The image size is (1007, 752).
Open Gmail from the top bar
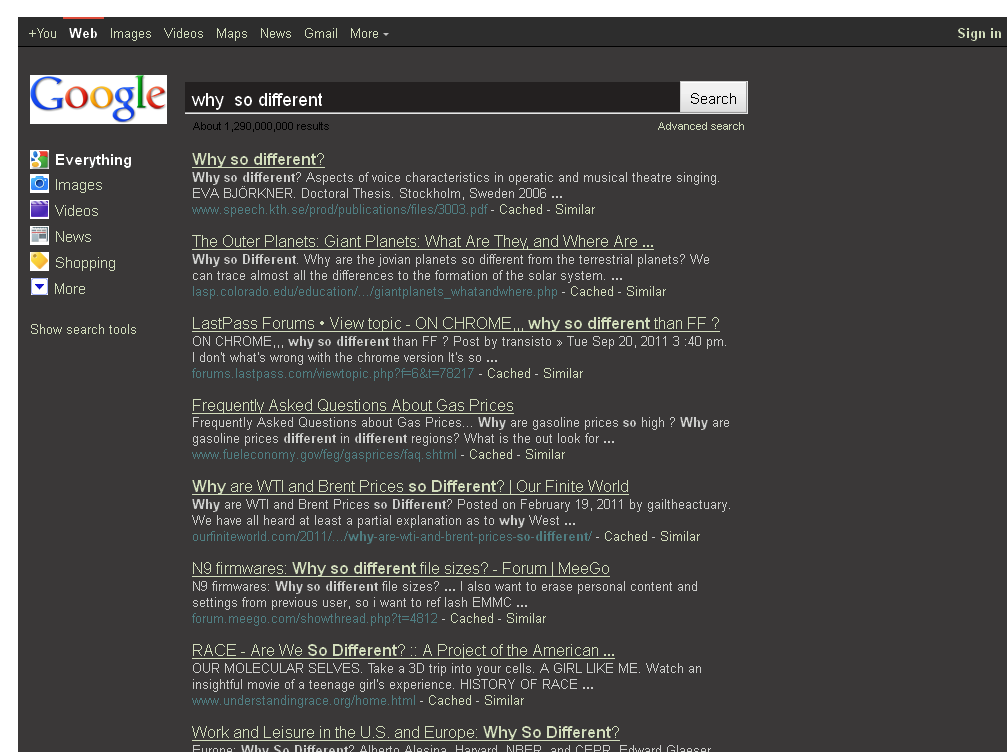pos(320,33)
